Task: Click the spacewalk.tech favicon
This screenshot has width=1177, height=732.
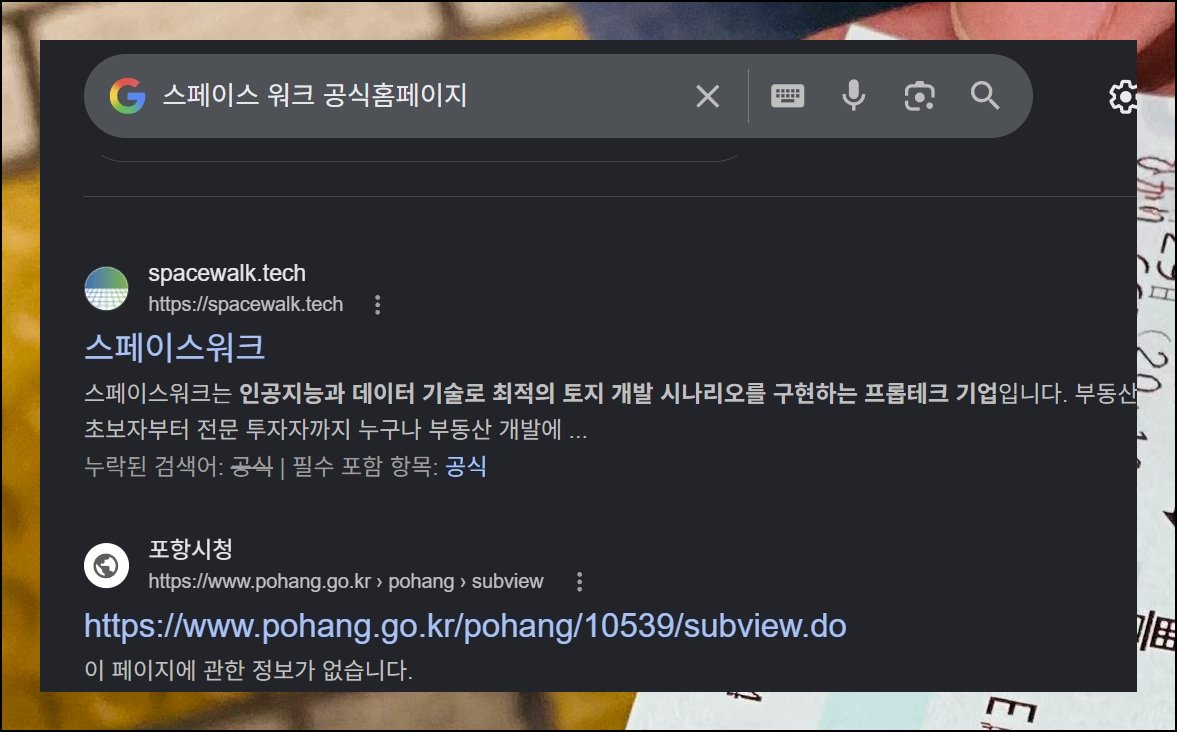Action: [x=107, y=288]
